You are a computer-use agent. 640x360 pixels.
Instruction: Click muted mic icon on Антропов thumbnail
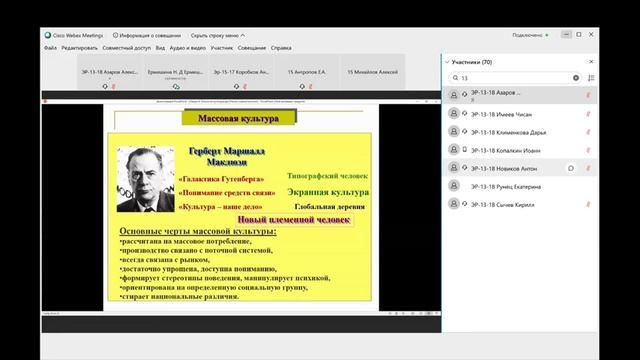(x=311, y=87)
